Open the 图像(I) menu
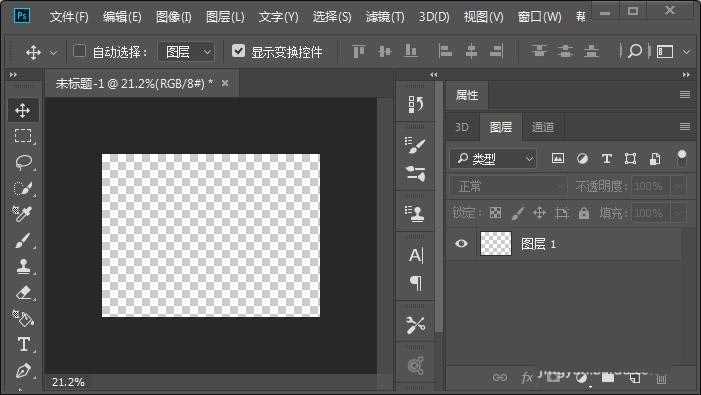Image resolution: width=701 pixels, height=395 pixels. (173, 17)
